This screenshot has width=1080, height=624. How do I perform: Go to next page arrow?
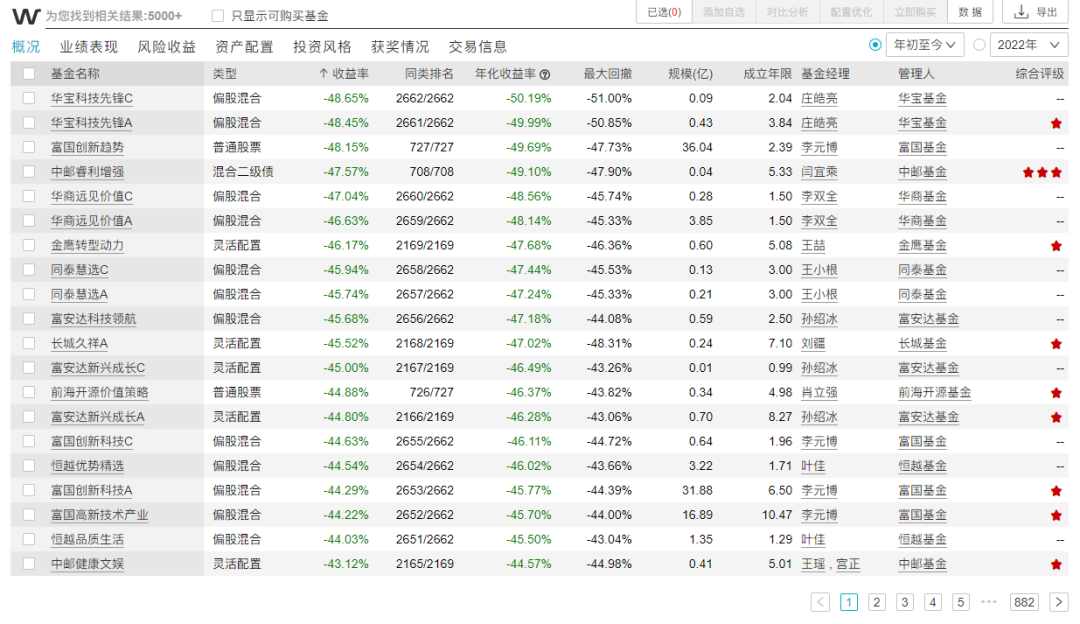point(1059,602)
